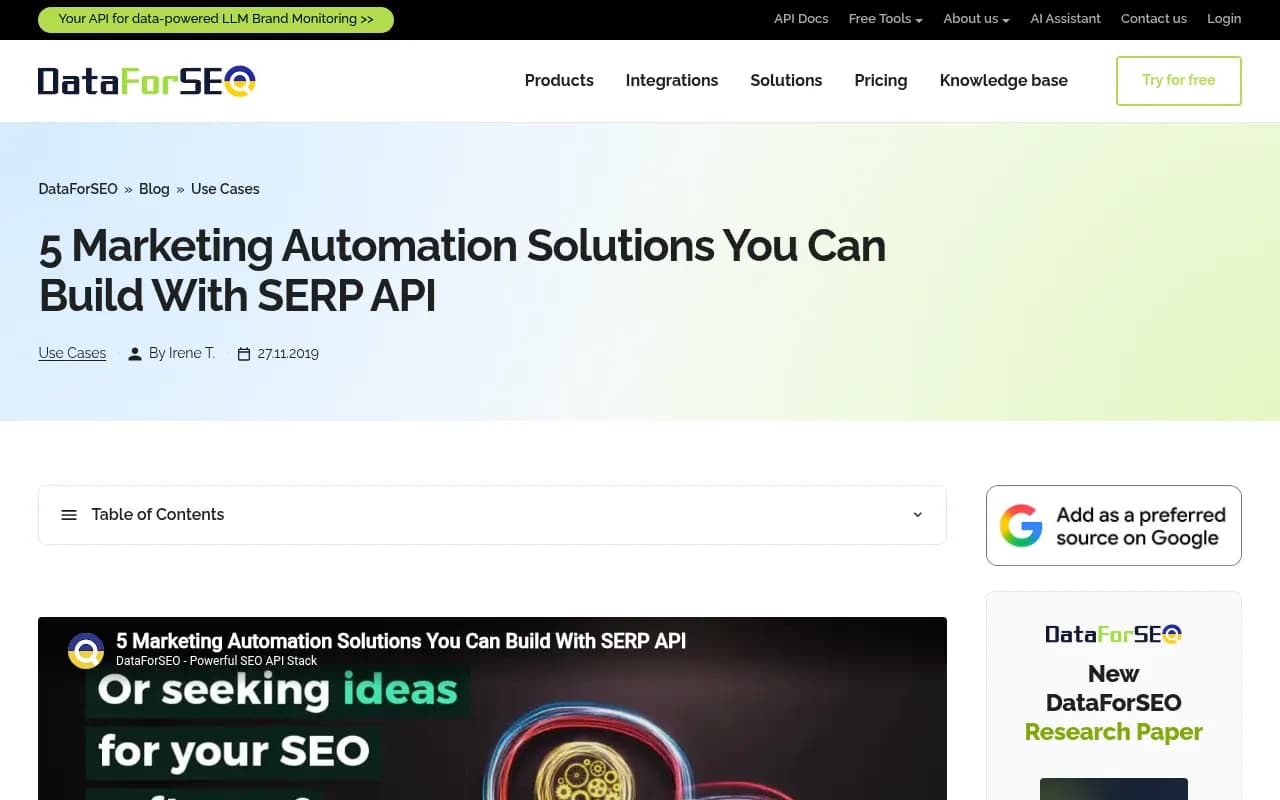Click the 27.11.2019 publish date

click(288, 353)
